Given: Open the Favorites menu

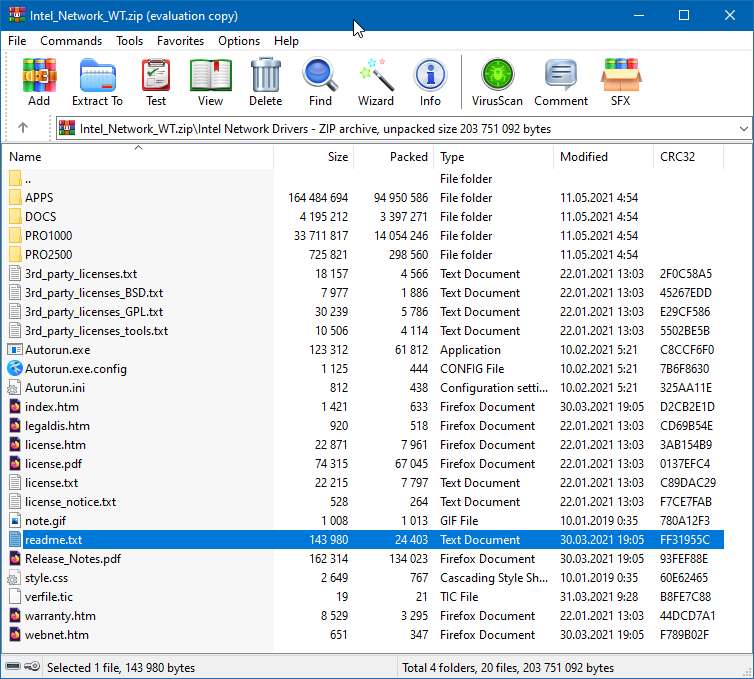Looking at the screenshot, I should point(180,41).
